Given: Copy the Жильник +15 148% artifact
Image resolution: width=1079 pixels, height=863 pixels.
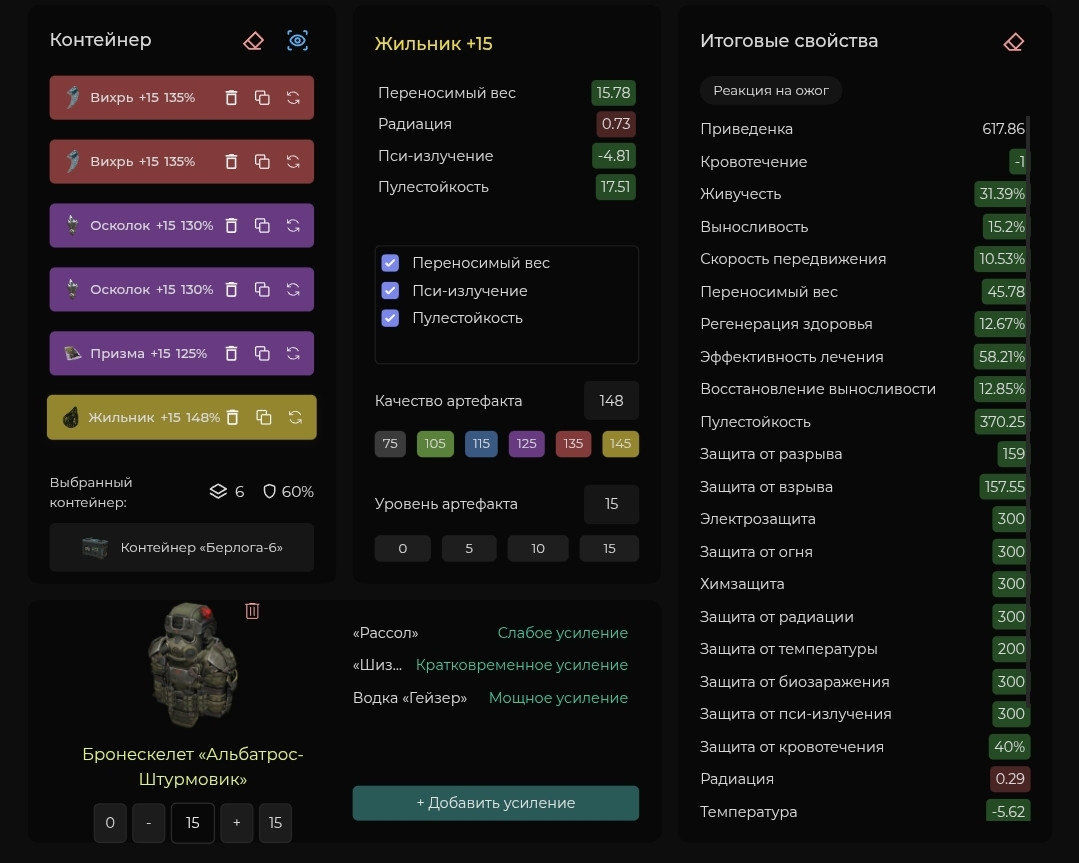Looking at the screenshot, I should click(264, 418).
